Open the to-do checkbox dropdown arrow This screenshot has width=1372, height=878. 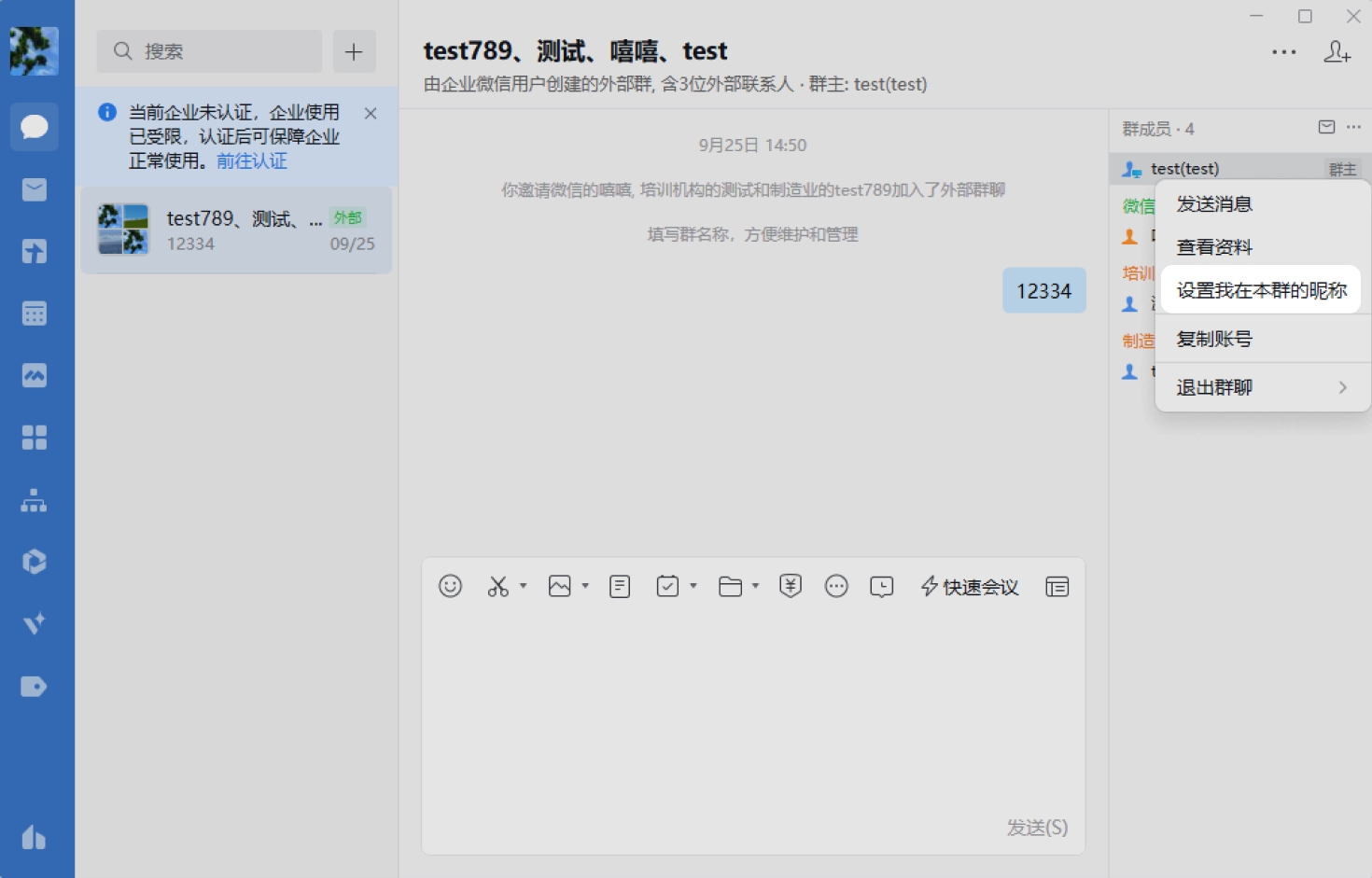point(693,586)
